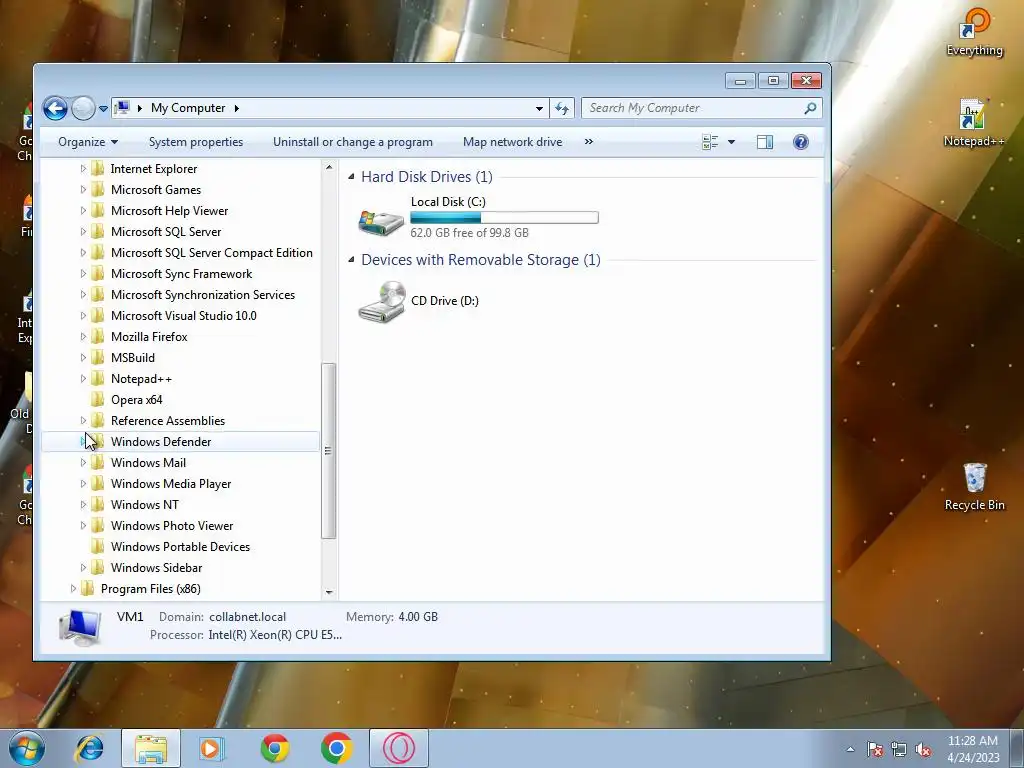Screen dimensions: 1024x768
Task: Open System properties
Action: [196, 142]
